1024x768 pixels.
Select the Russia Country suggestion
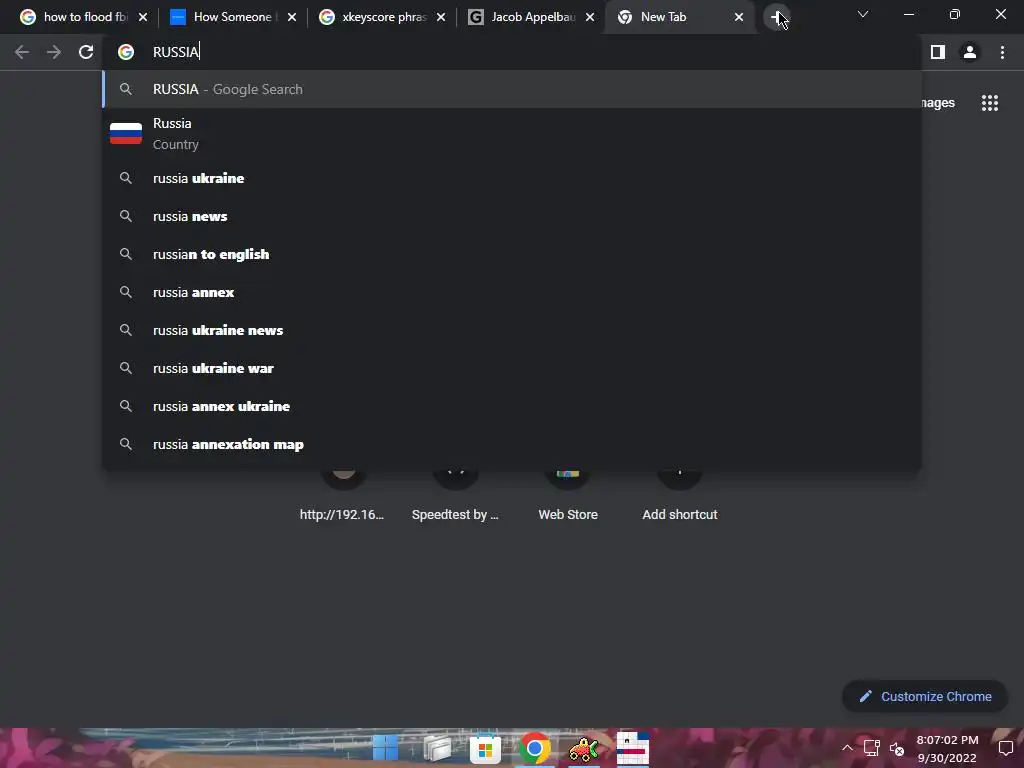513,134
